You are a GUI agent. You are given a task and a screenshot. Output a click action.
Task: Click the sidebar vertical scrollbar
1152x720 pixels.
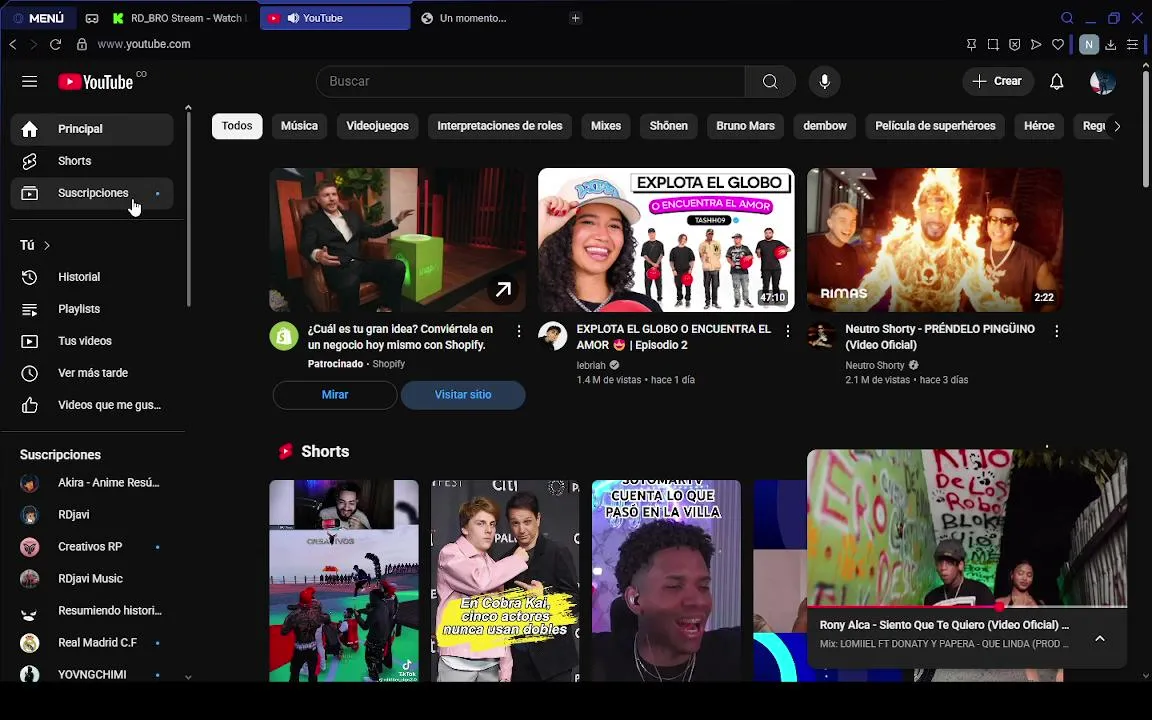(x=188, y=209)
